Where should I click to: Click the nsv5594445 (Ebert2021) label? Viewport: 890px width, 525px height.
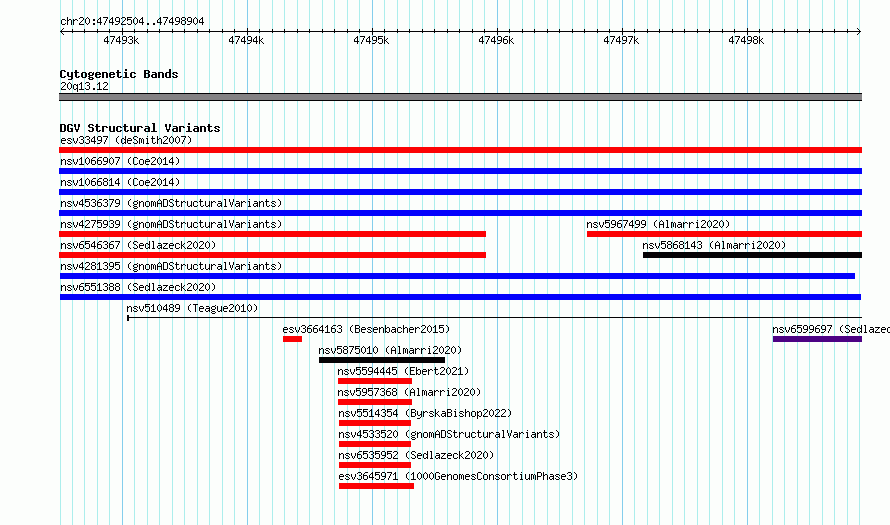click(403, 371)
